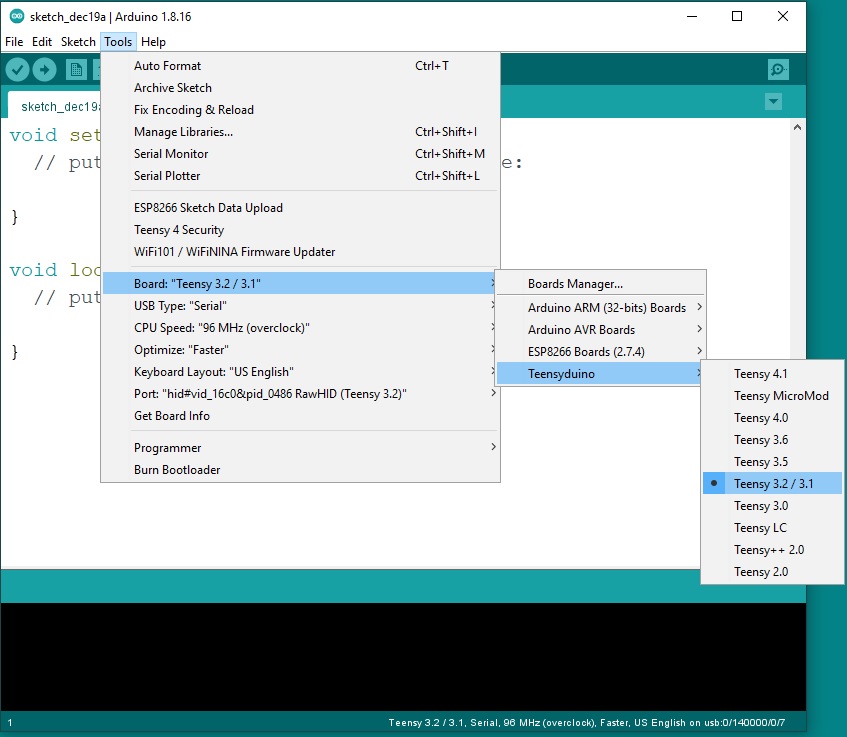847x737 pixels.
Task: Open Boards Manager
Action: [575, 284]
